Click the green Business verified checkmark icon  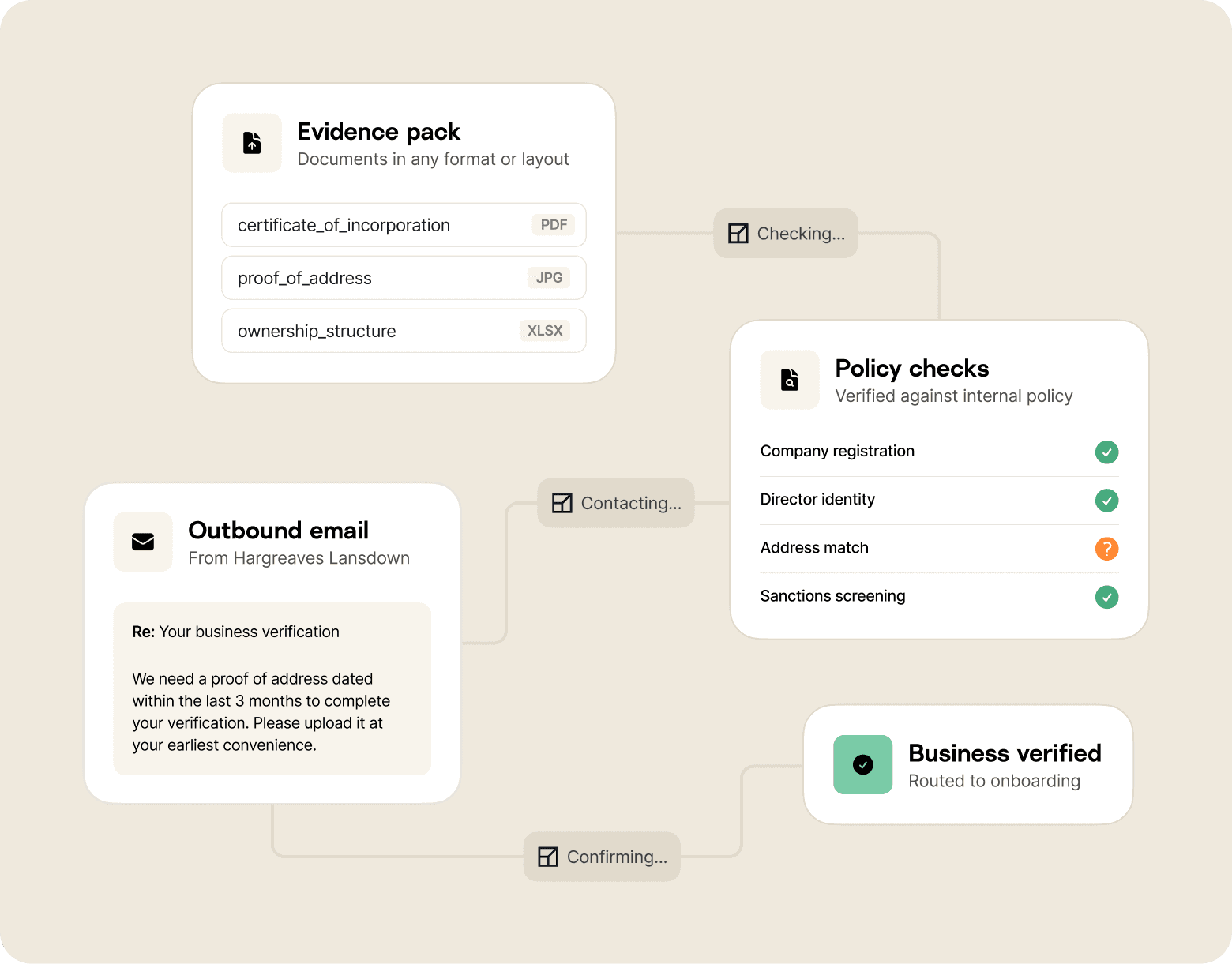(863, 764)
